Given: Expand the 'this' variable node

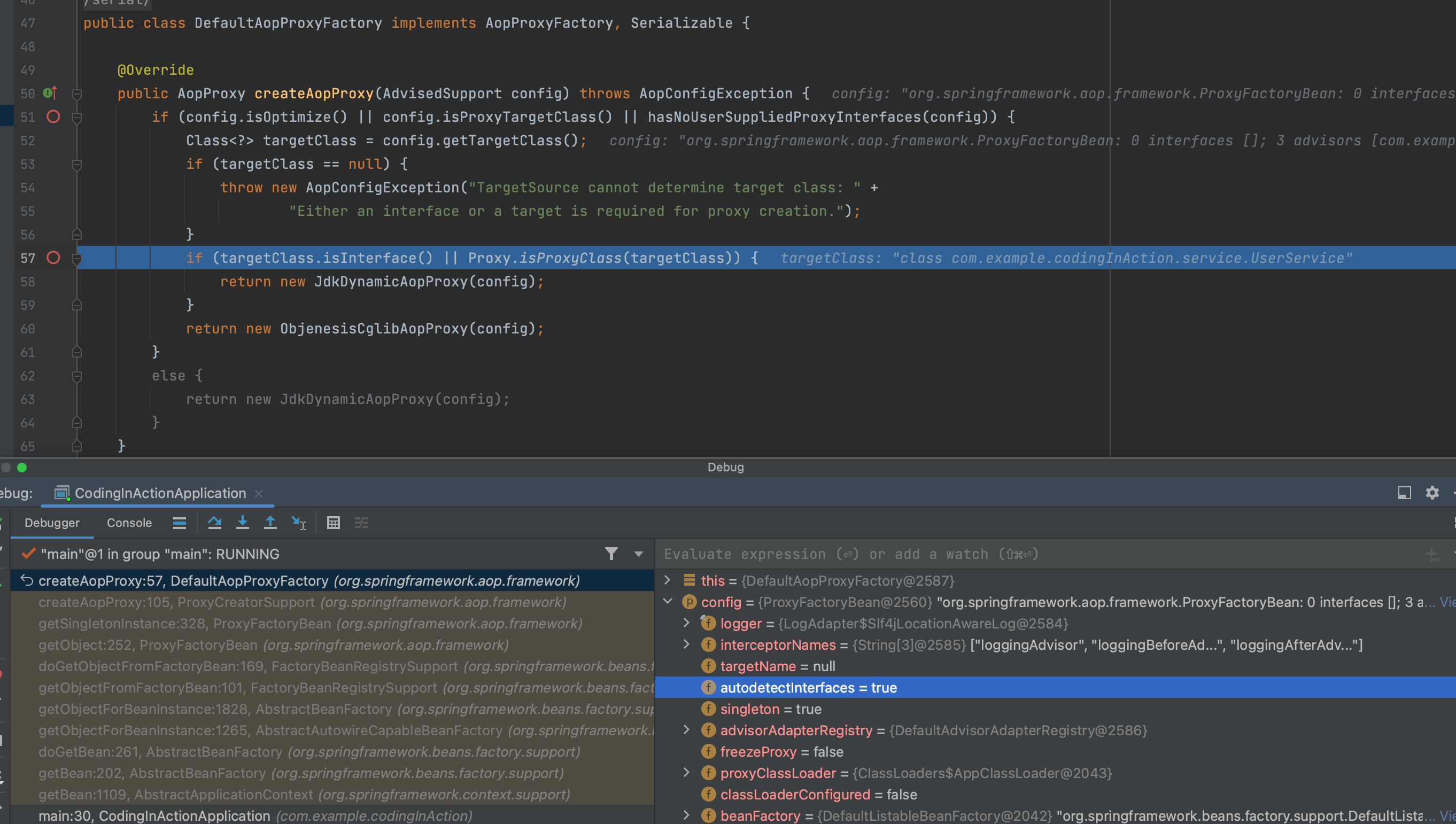Looking at the screenshot, I should 668,580.
